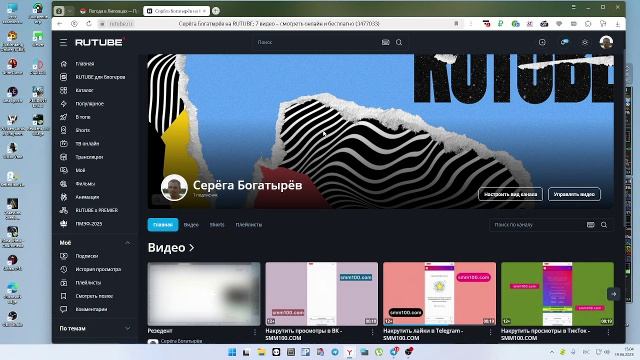The height and width of the screenshot is (360, 640).
Task: Collapse the Моё sidebar section
Action: click(x=127, y=242)
